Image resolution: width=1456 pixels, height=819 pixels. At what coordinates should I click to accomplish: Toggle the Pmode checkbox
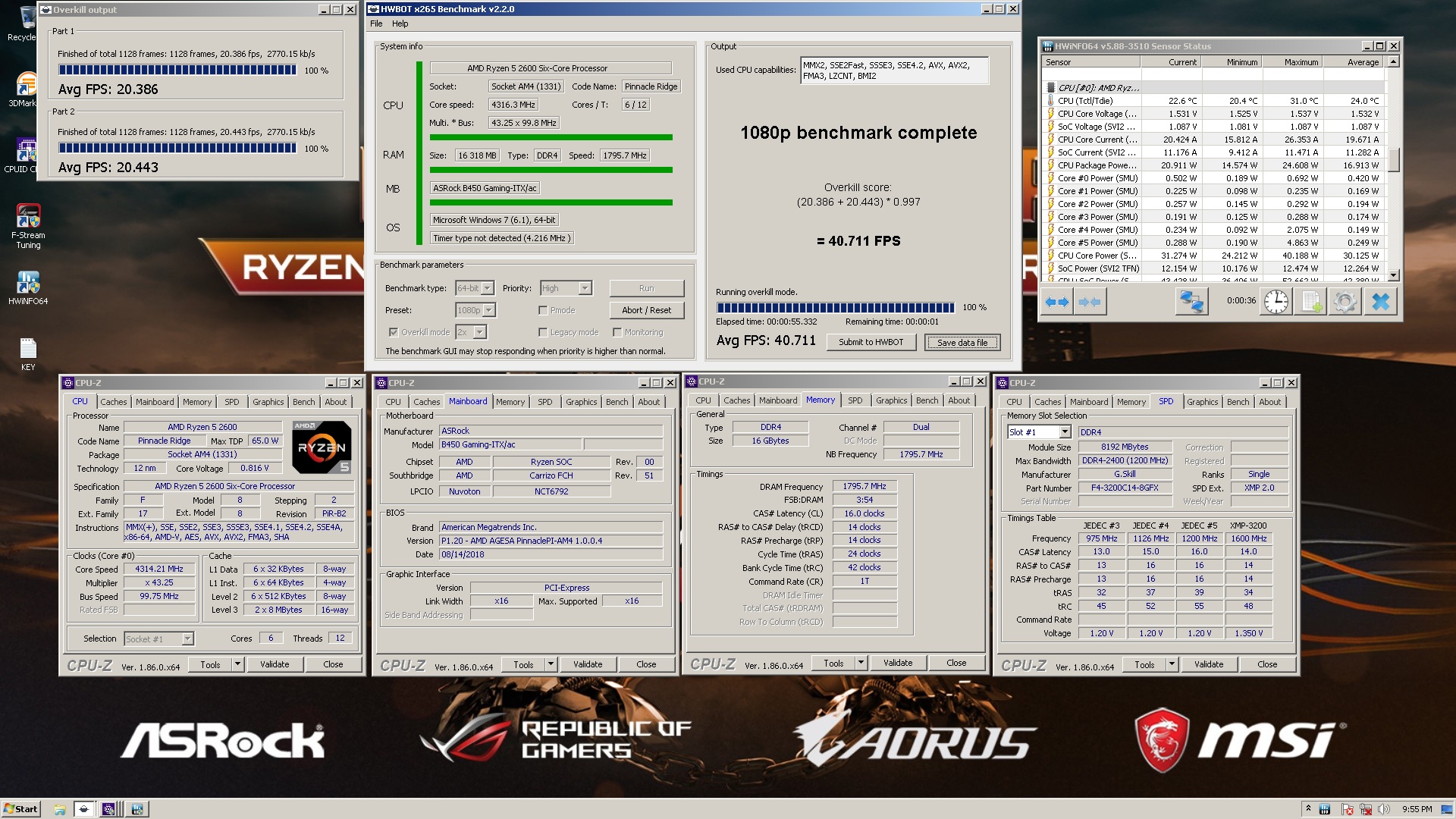pos(543,310)
